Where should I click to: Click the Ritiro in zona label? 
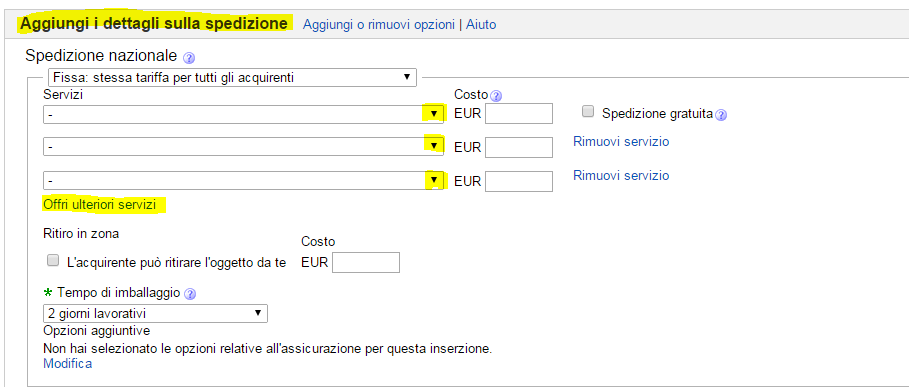(81, 234)
